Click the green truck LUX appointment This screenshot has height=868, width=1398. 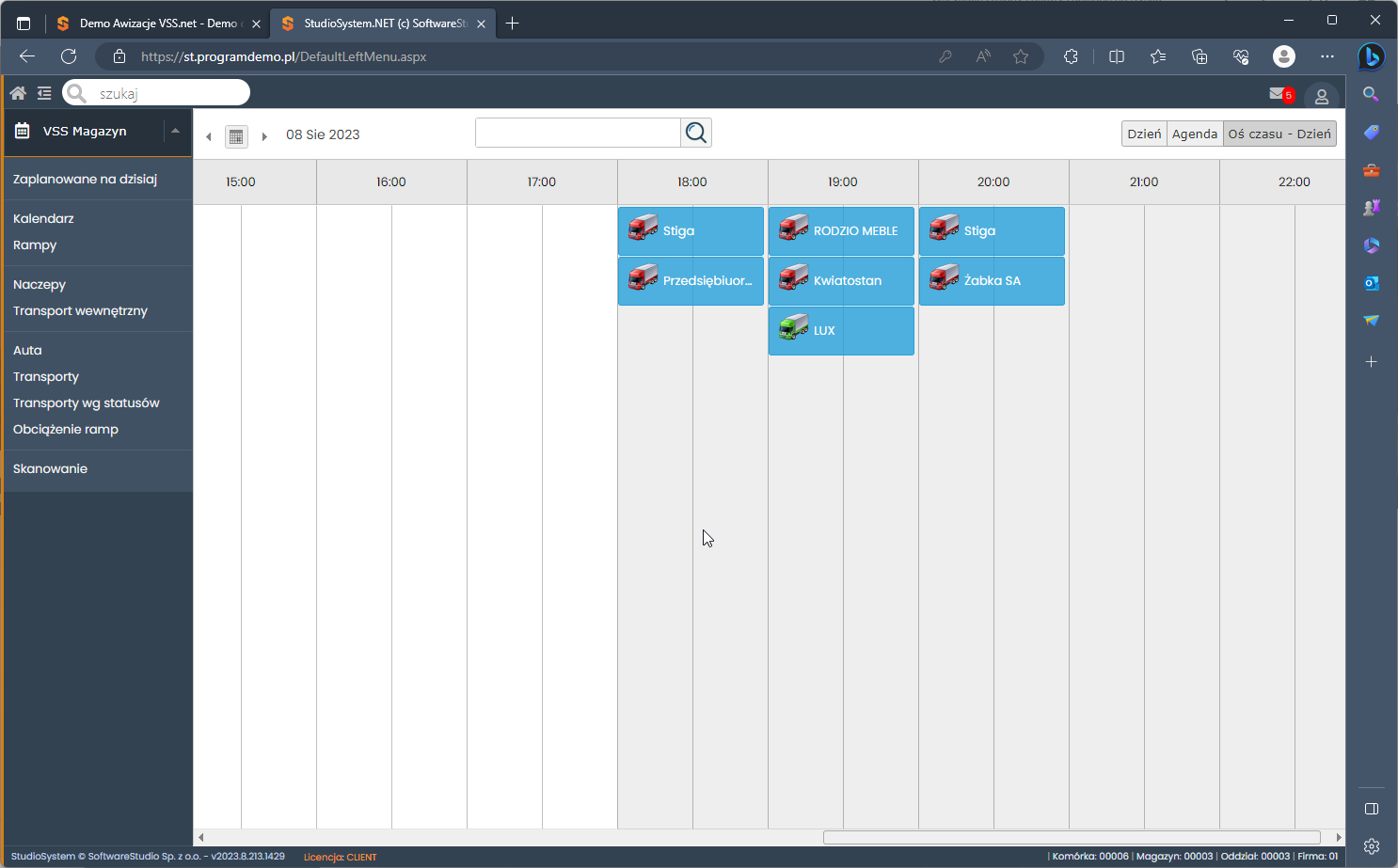841,331
